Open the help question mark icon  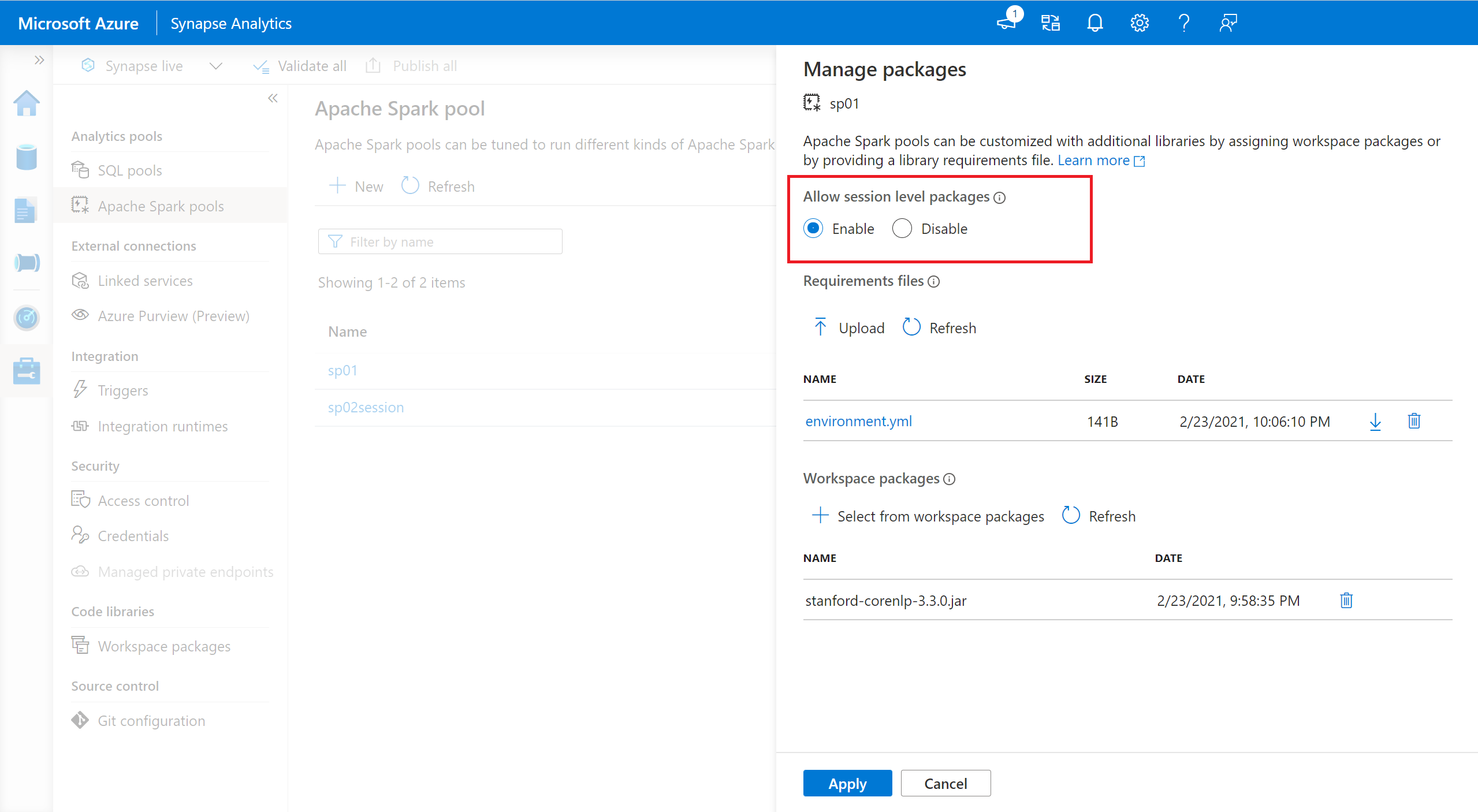1184,23
